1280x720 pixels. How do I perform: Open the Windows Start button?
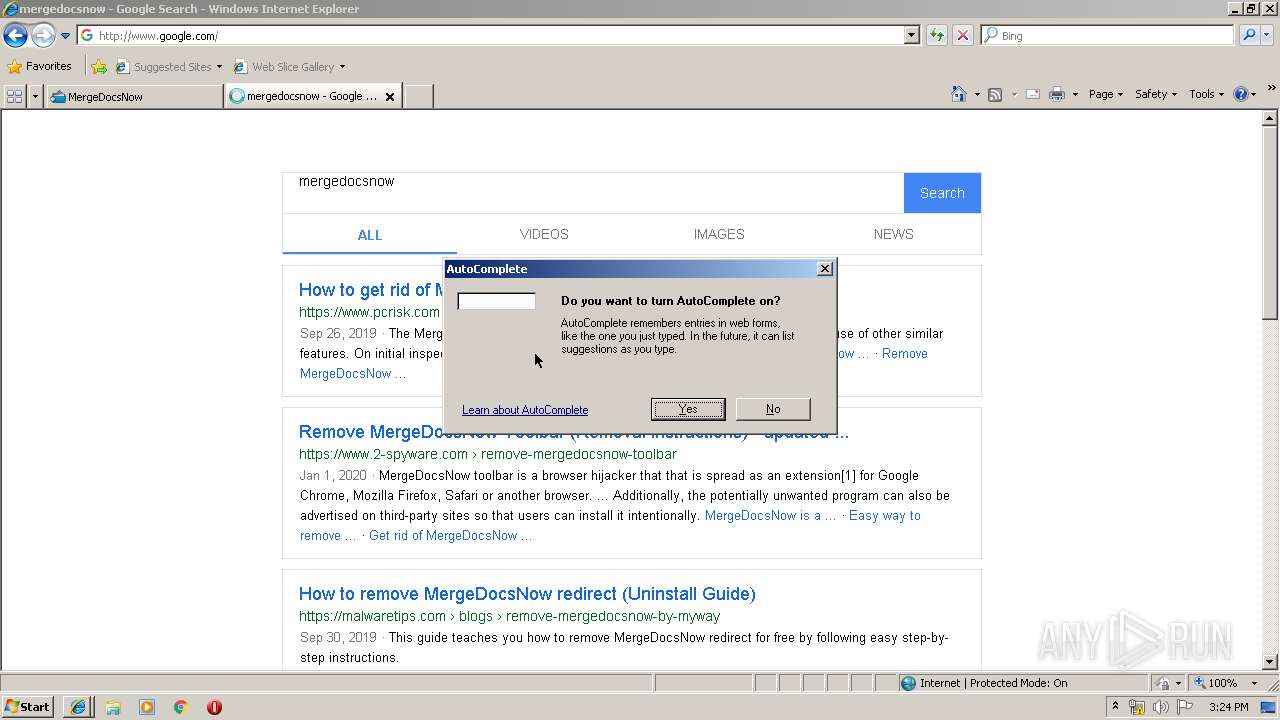pyautogui.click(x=27, y=707)
